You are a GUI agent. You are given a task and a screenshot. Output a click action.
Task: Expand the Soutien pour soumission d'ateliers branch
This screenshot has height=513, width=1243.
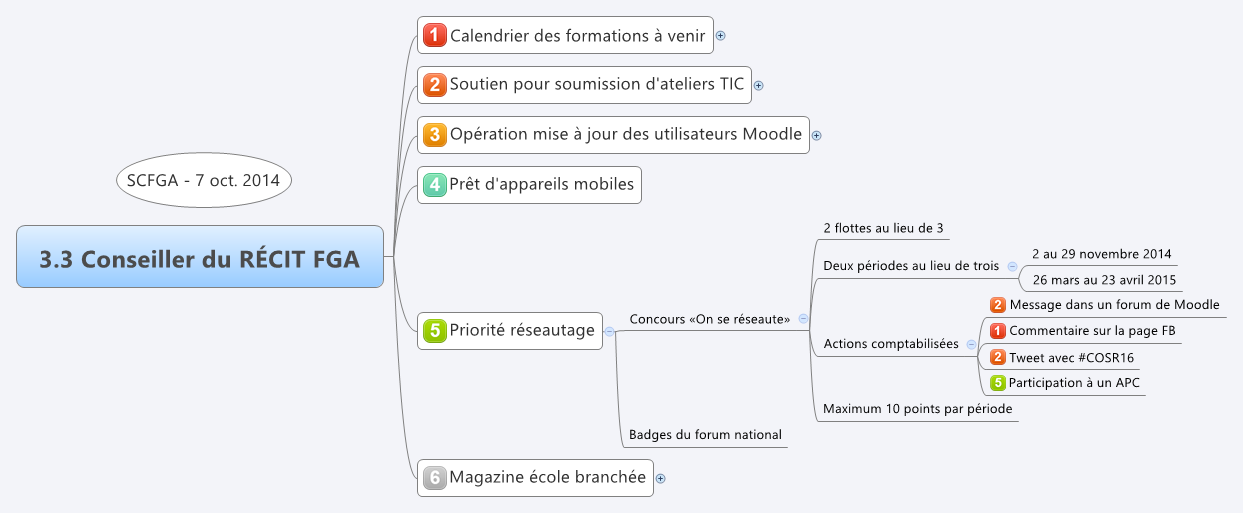click(758, 86)
